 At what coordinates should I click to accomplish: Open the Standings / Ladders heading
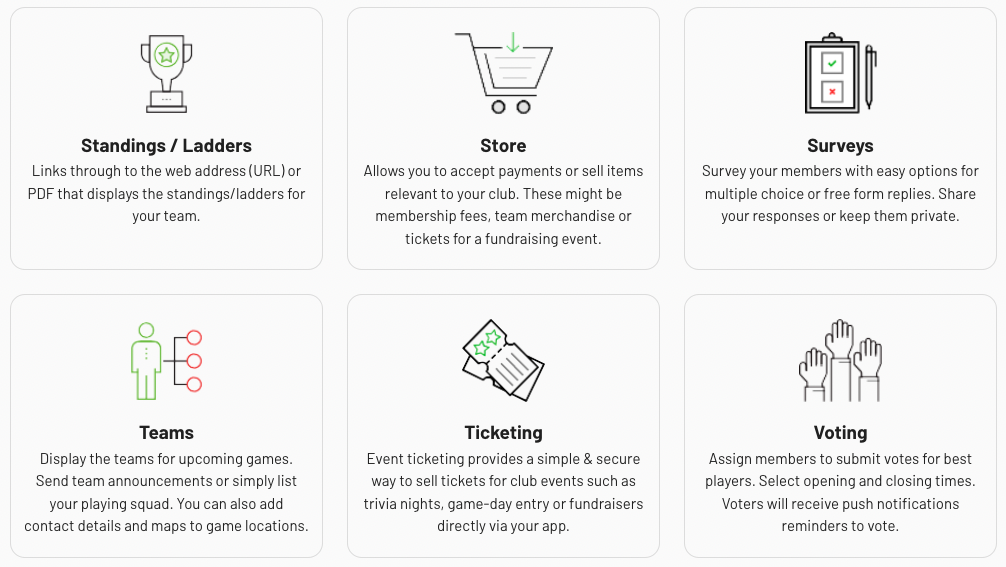point(166,146)
